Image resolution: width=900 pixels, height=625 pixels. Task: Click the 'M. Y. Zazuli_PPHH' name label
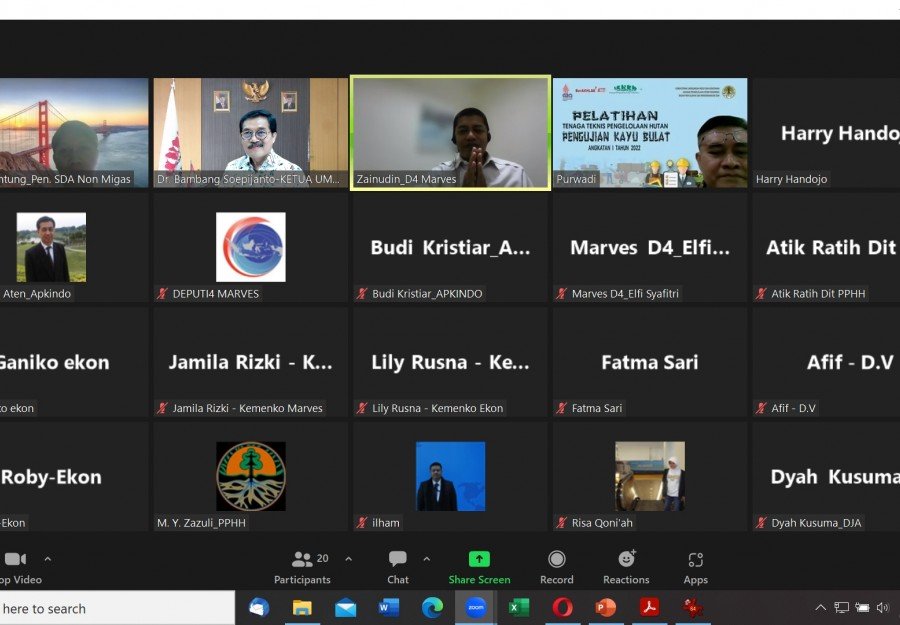coord(201,523)
